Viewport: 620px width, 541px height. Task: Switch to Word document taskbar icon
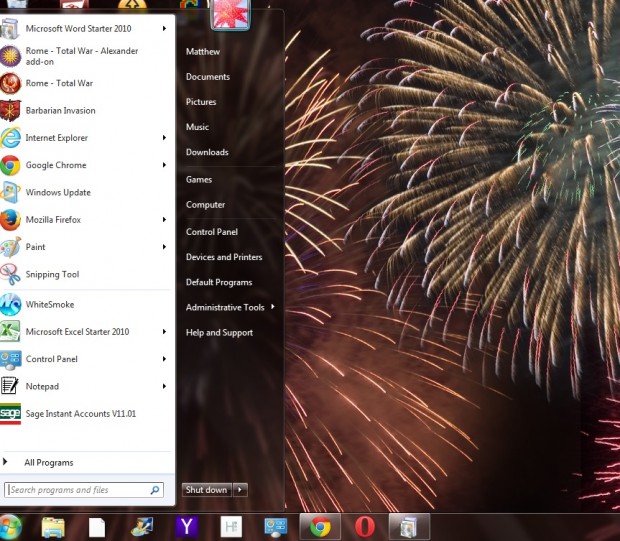pos(409,527)
